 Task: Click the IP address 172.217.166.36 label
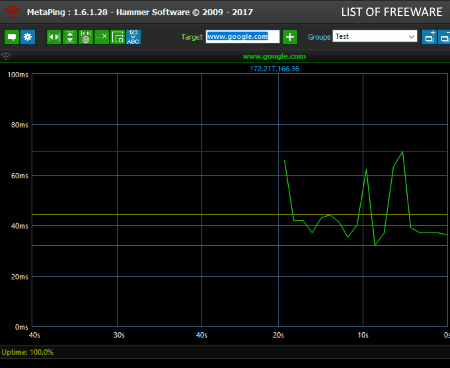tap(275, 69)
